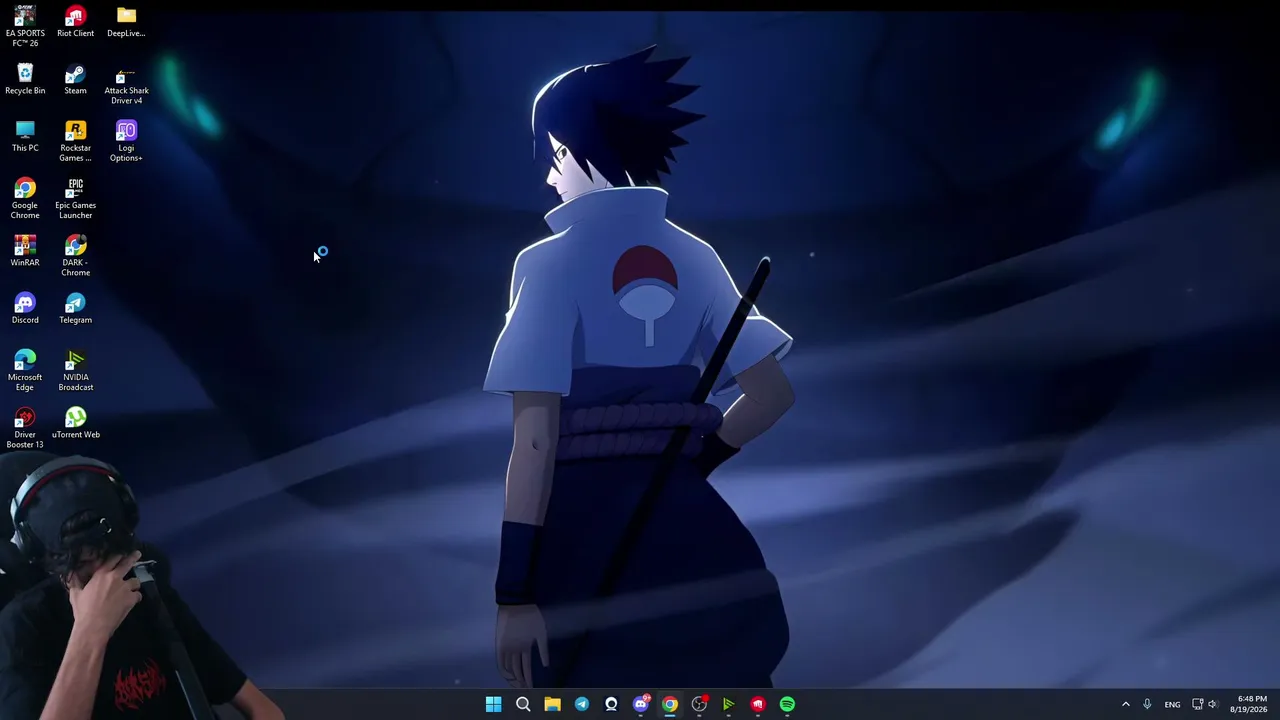This screenshot has width=1280, height=720.
Task: Select the DARK - Chrome desktop shortcut
Action: [x=75, y=256]
